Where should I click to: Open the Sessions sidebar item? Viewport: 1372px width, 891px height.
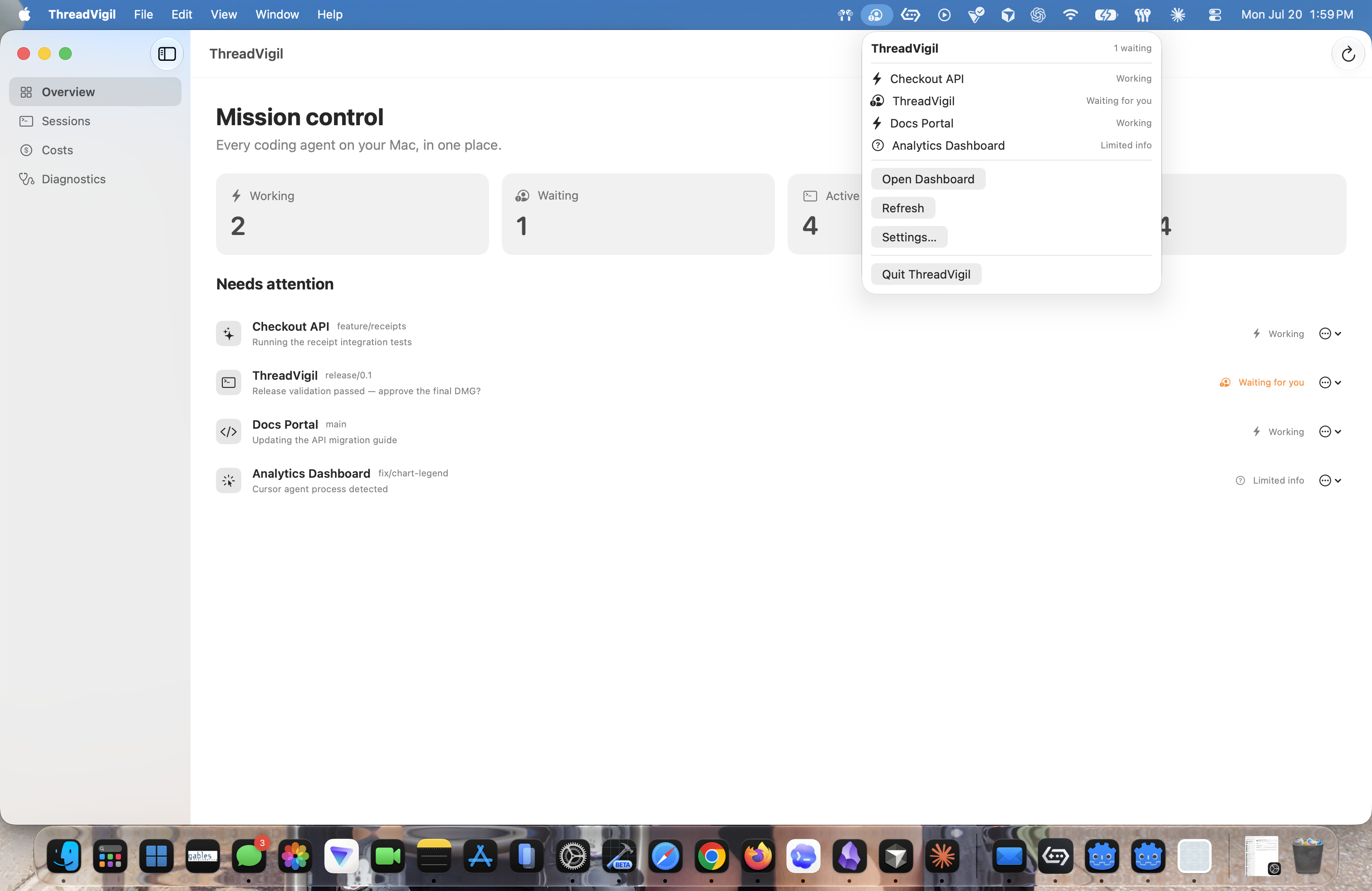pyautogui.click(x=95, y=121)
